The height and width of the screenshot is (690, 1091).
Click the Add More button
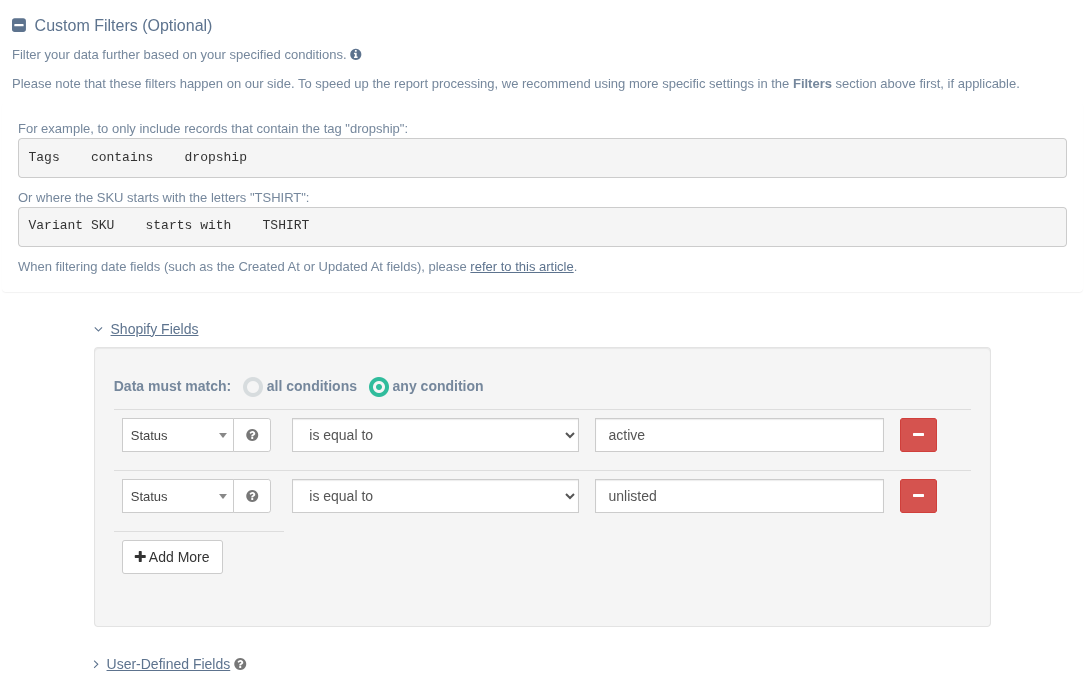(172, 557)
